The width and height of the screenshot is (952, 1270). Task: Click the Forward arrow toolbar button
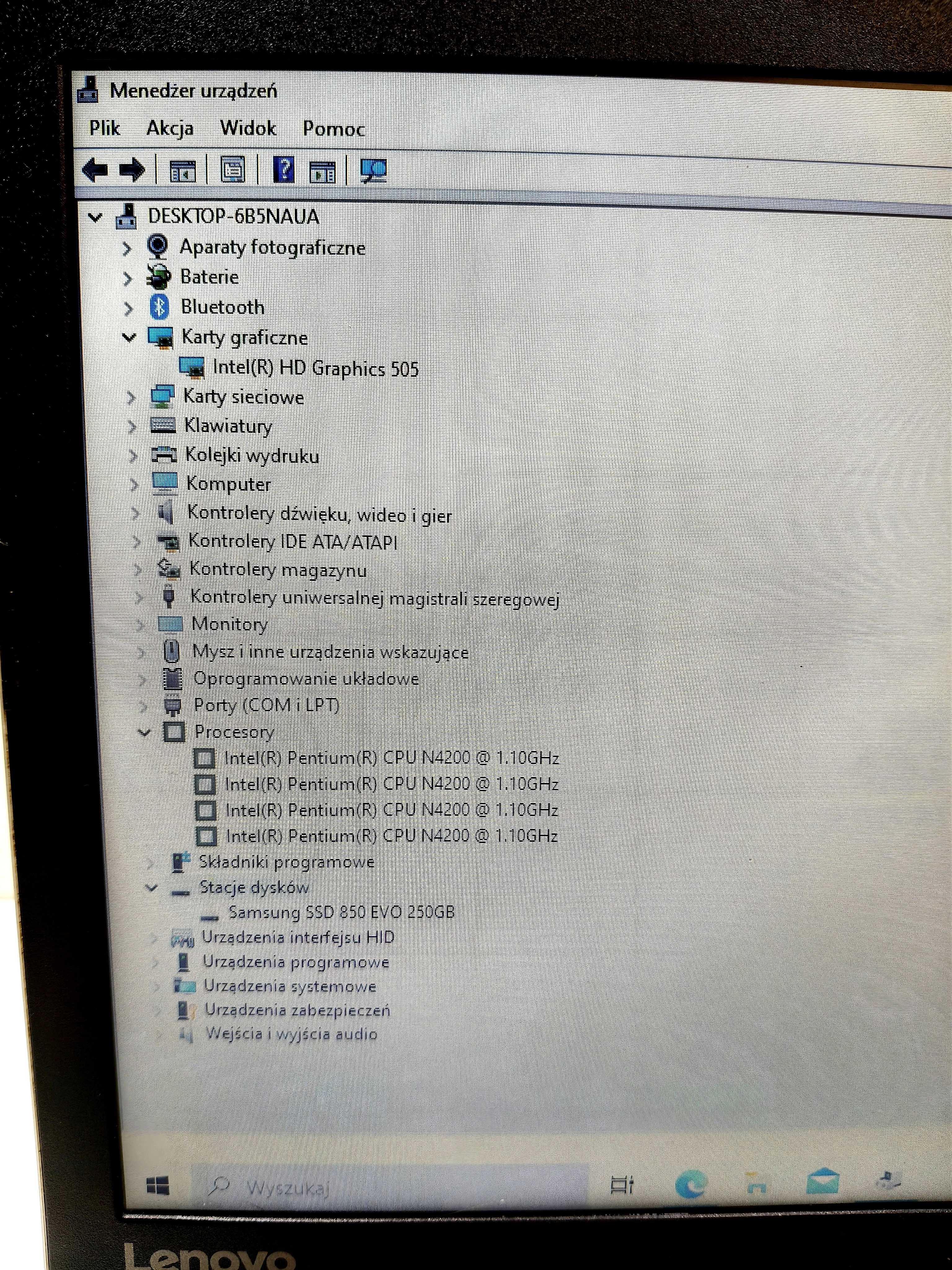tap(132, 170)
